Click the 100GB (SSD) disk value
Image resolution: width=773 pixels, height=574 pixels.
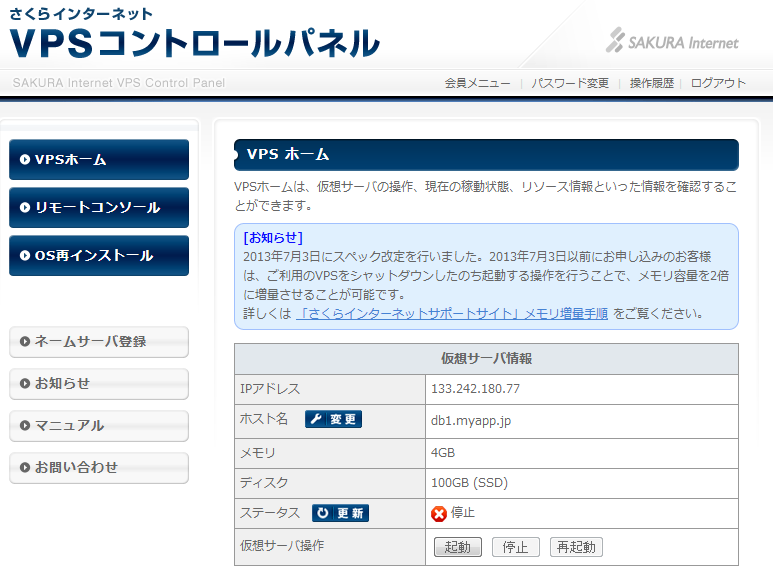coord(469,482)
